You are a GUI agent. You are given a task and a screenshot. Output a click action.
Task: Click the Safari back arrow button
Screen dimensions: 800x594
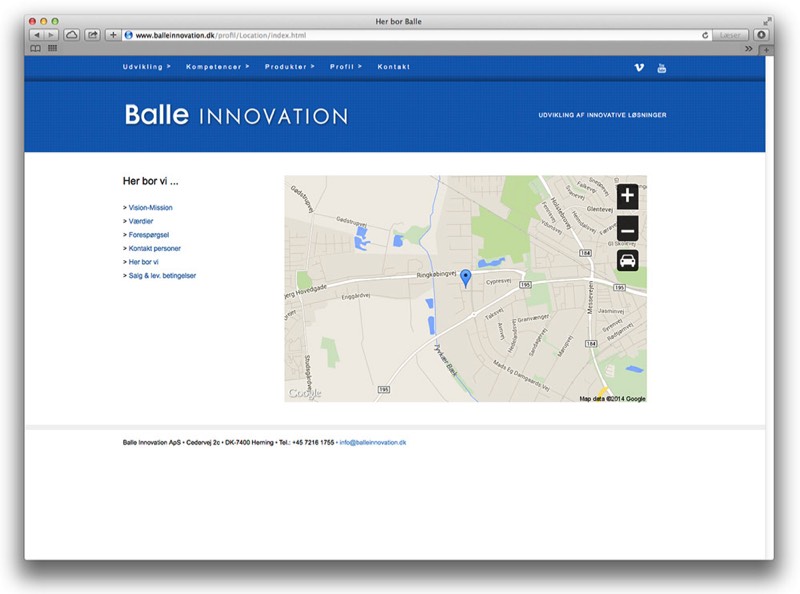click(37, 35)
